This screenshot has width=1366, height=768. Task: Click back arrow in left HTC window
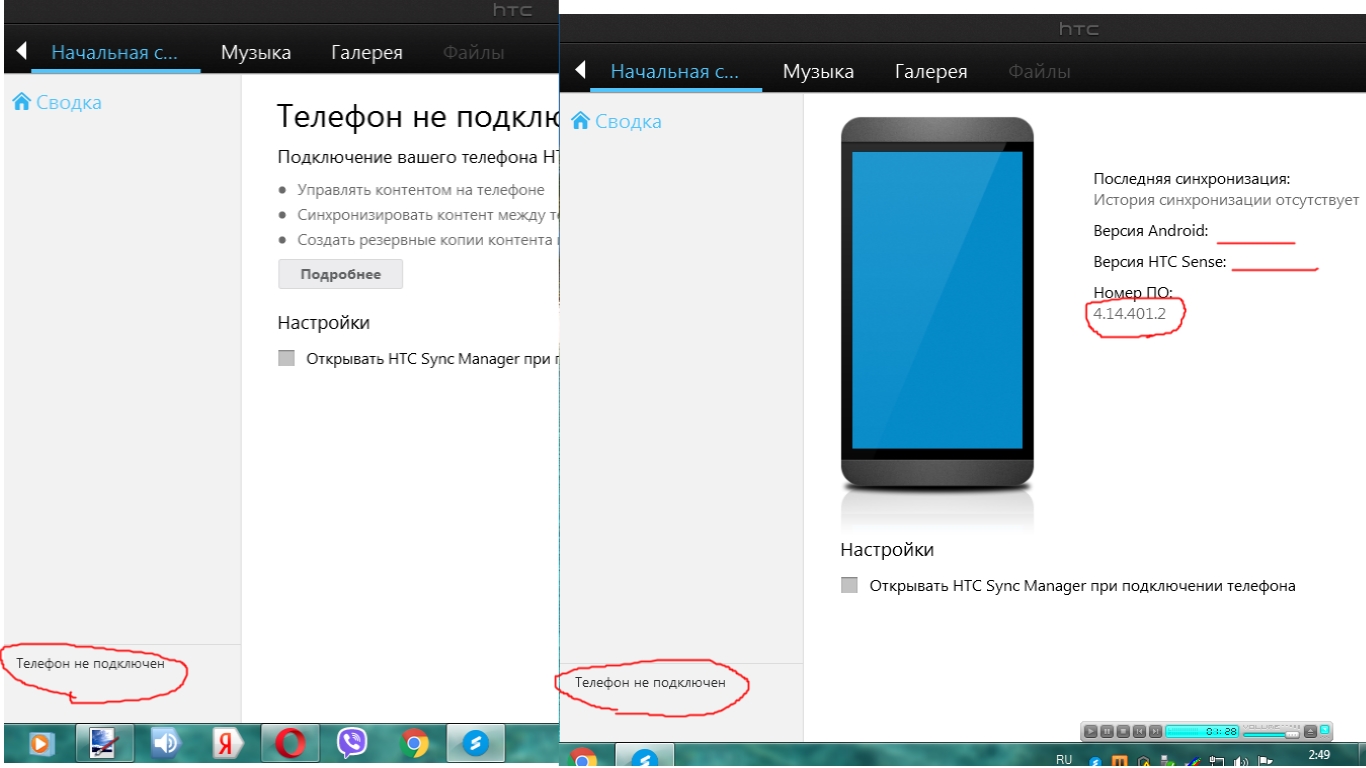pos(20,52)
